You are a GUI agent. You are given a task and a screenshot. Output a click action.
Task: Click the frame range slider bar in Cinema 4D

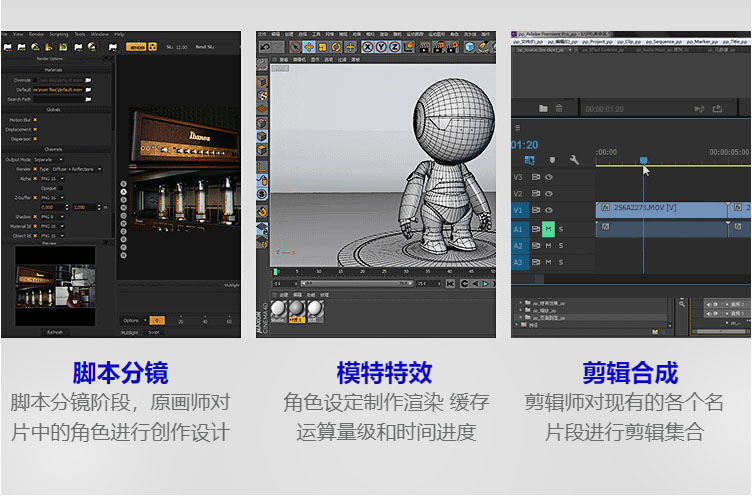[357, 284]
